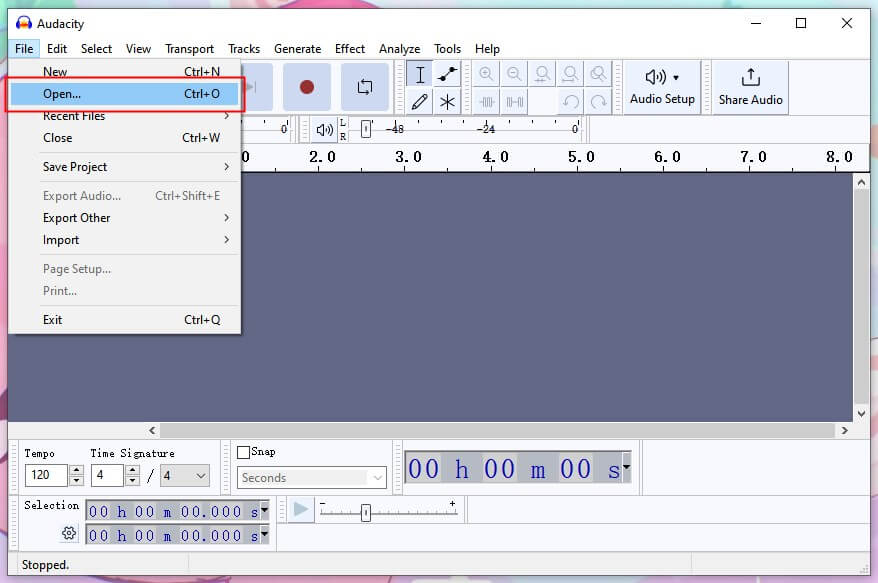Click the Audacity headphones logo icon
The width and height of the screenshot is (878, 583).
(x=24, y=23)
